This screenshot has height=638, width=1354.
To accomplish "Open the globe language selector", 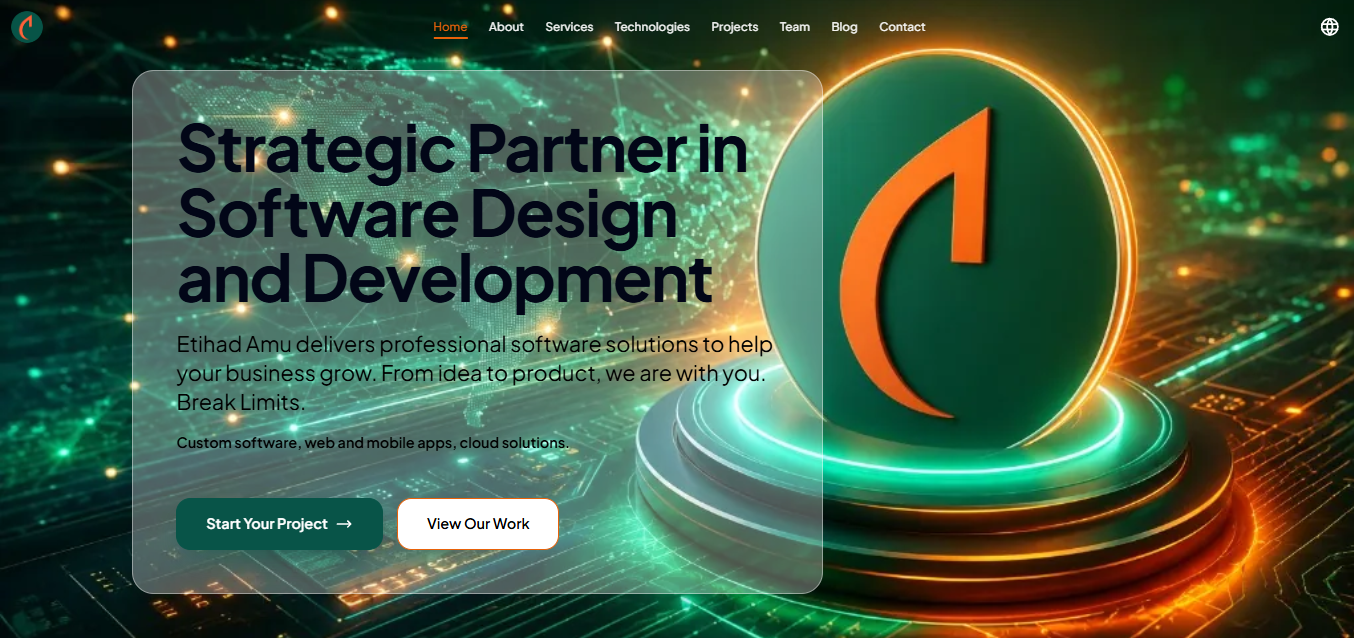I will [x=1329, y=27].
